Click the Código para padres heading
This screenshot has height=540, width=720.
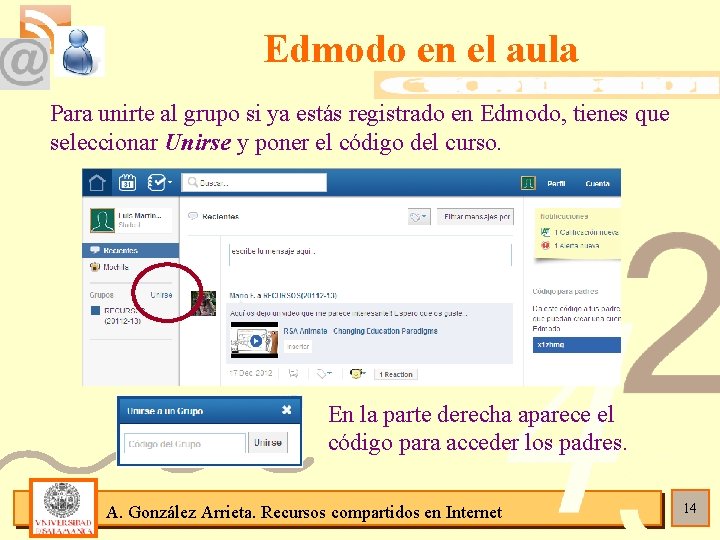(x=565, y=292)
